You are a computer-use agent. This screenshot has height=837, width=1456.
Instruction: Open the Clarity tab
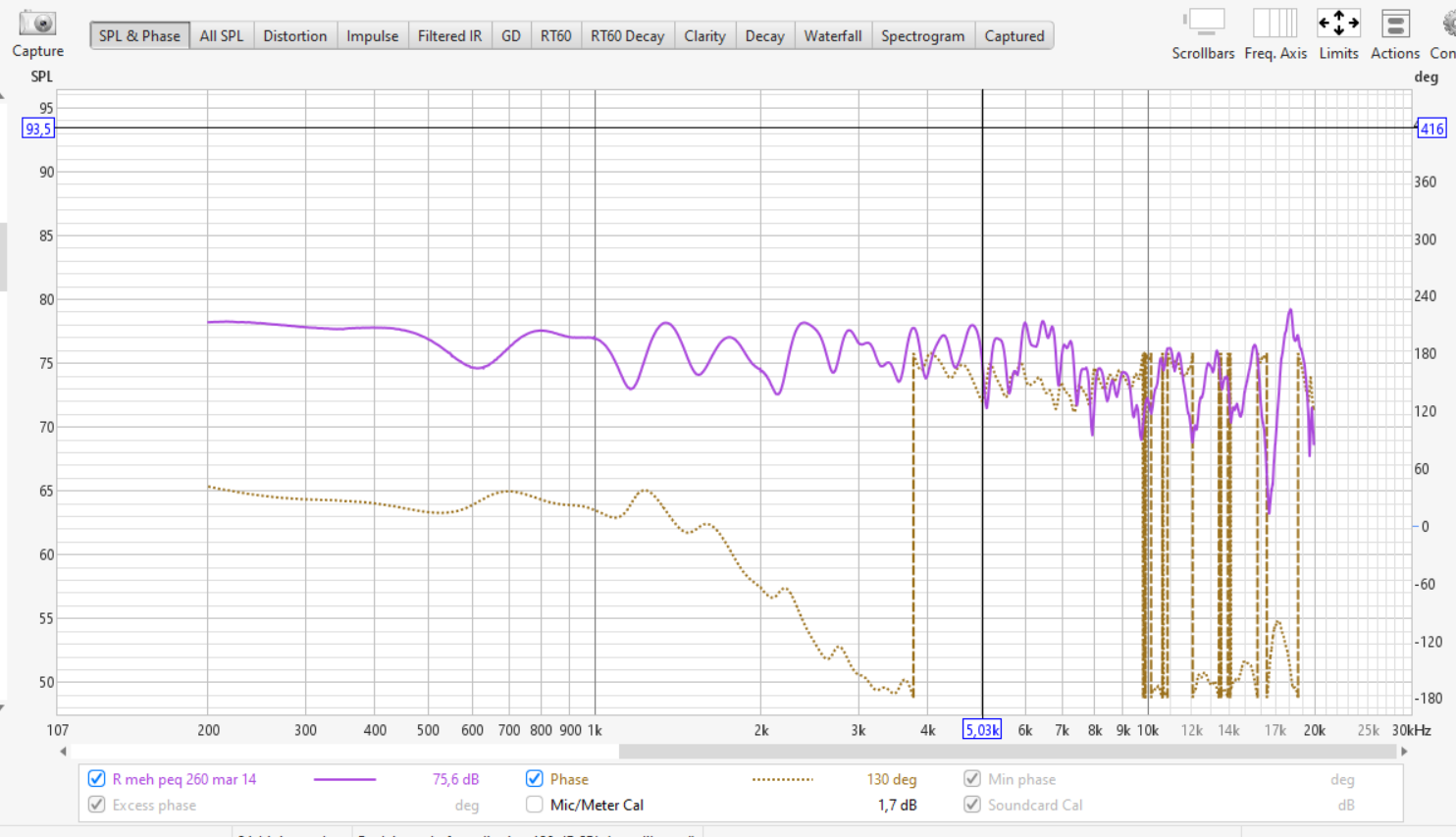[704, 35]
